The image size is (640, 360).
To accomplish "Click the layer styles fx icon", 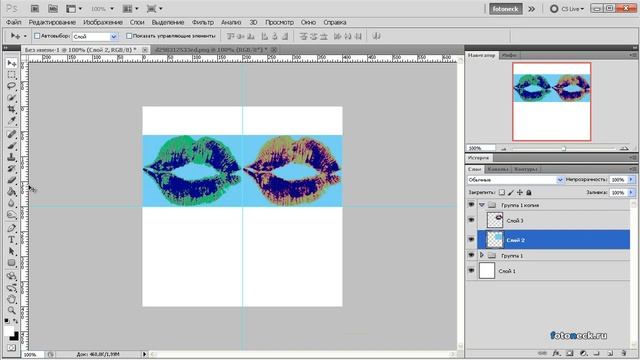I will click(x=556, y=353).
